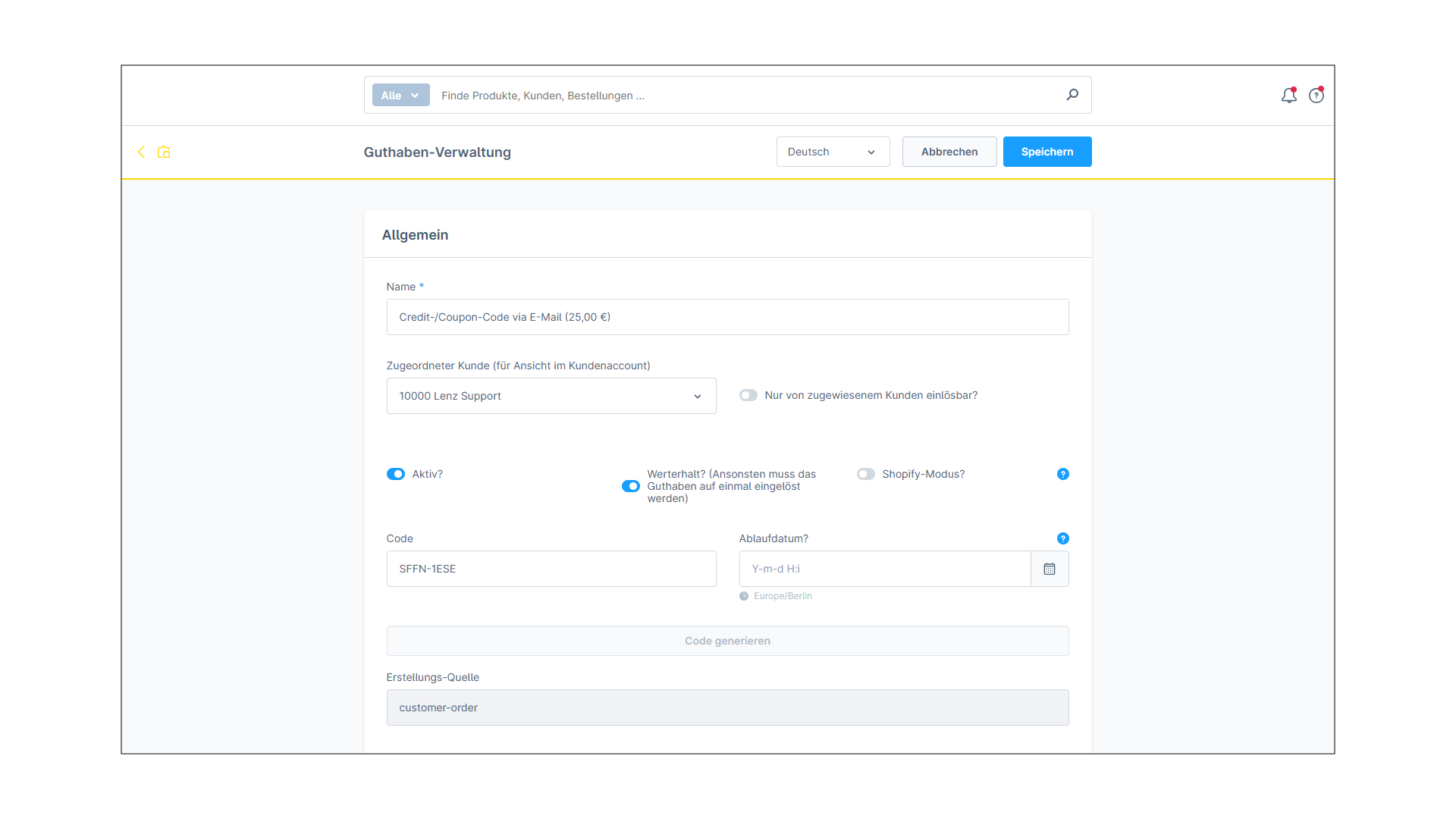Screen dimensions: 1456x819
Task: Click the Code field containing SFFN-1ESE
Action: pyautogui.click(x=551, y=569)
